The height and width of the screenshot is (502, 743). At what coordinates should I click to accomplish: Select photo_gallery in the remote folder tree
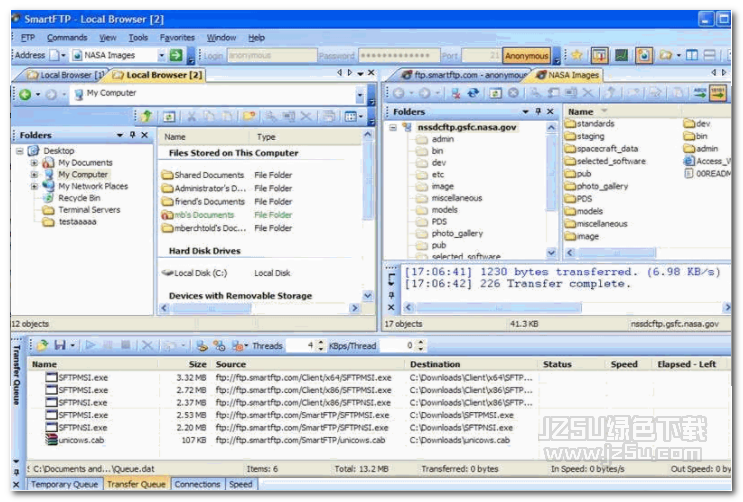457,233
